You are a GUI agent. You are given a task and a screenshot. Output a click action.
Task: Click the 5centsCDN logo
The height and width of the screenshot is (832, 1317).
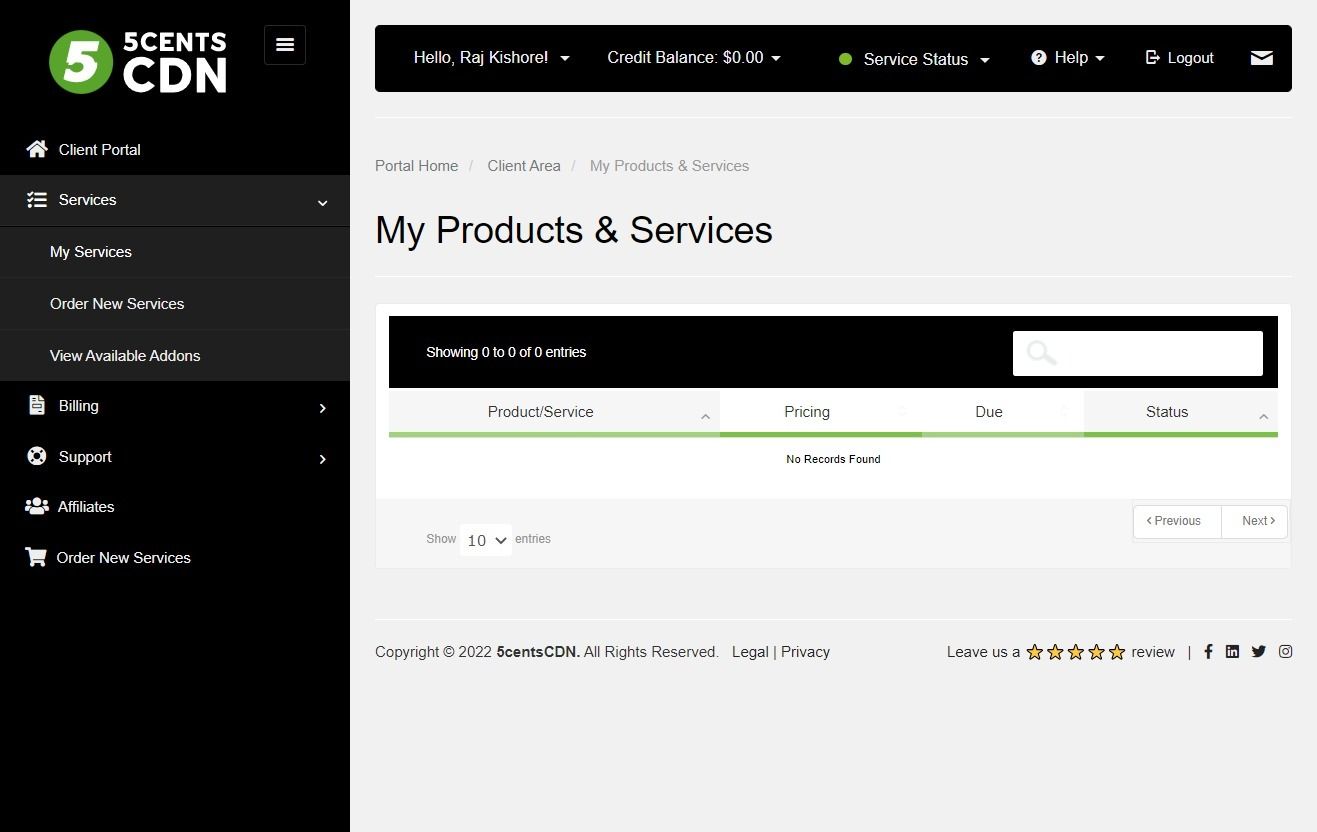138,62
